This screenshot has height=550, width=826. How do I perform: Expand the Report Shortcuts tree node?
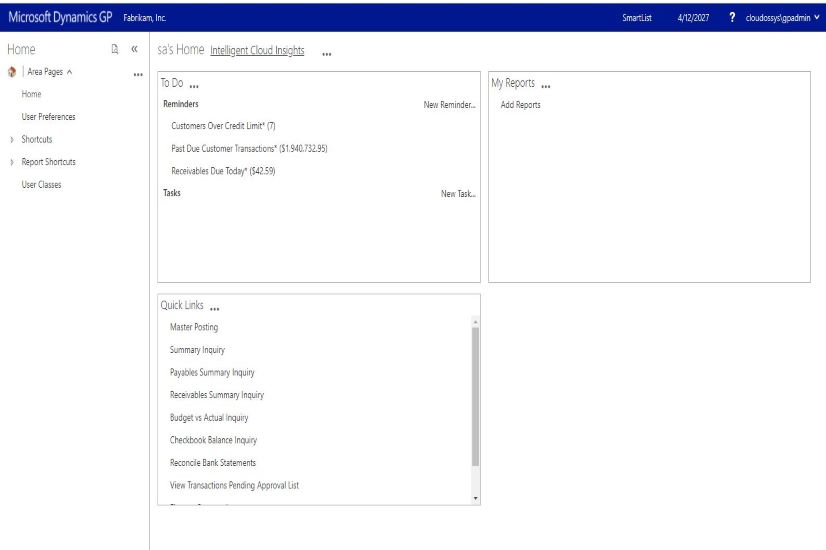point(12,162)
